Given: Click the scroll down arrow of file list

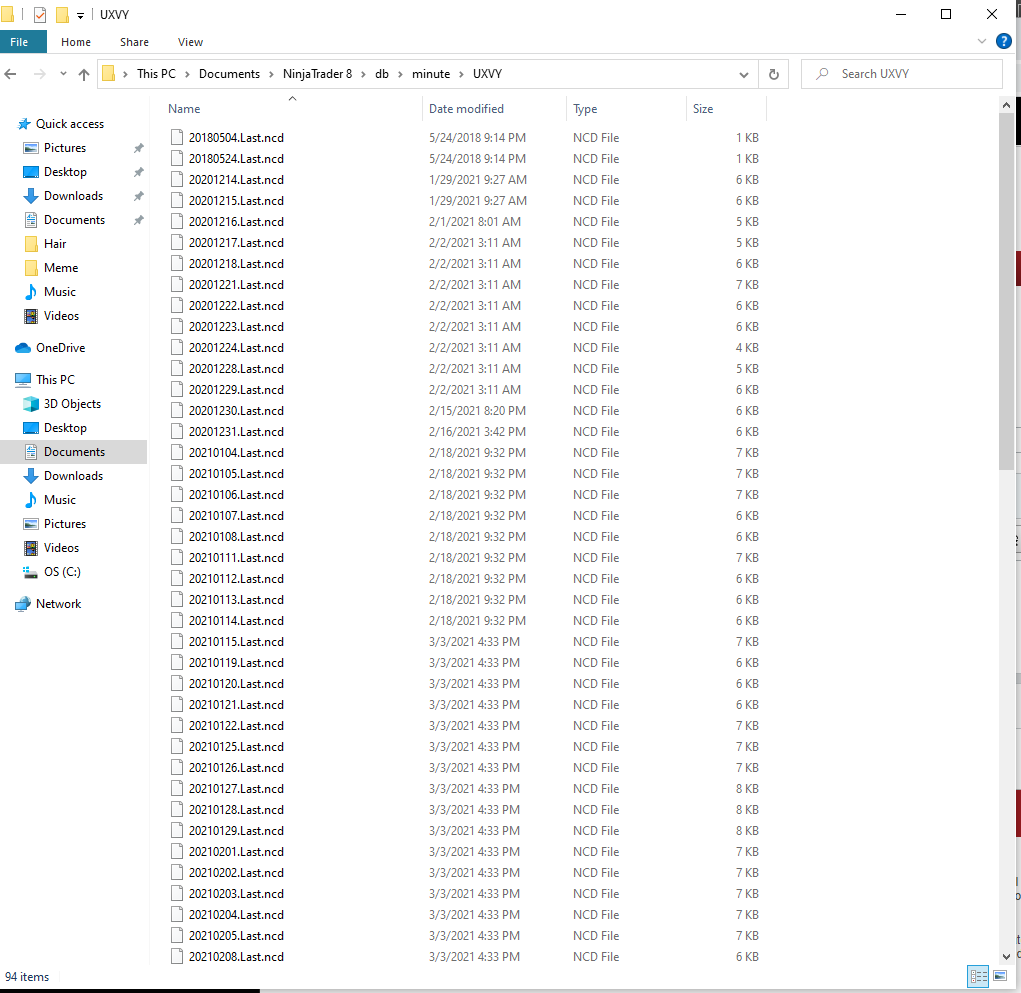Looking at the screenshot, I should coord(1006,956).
